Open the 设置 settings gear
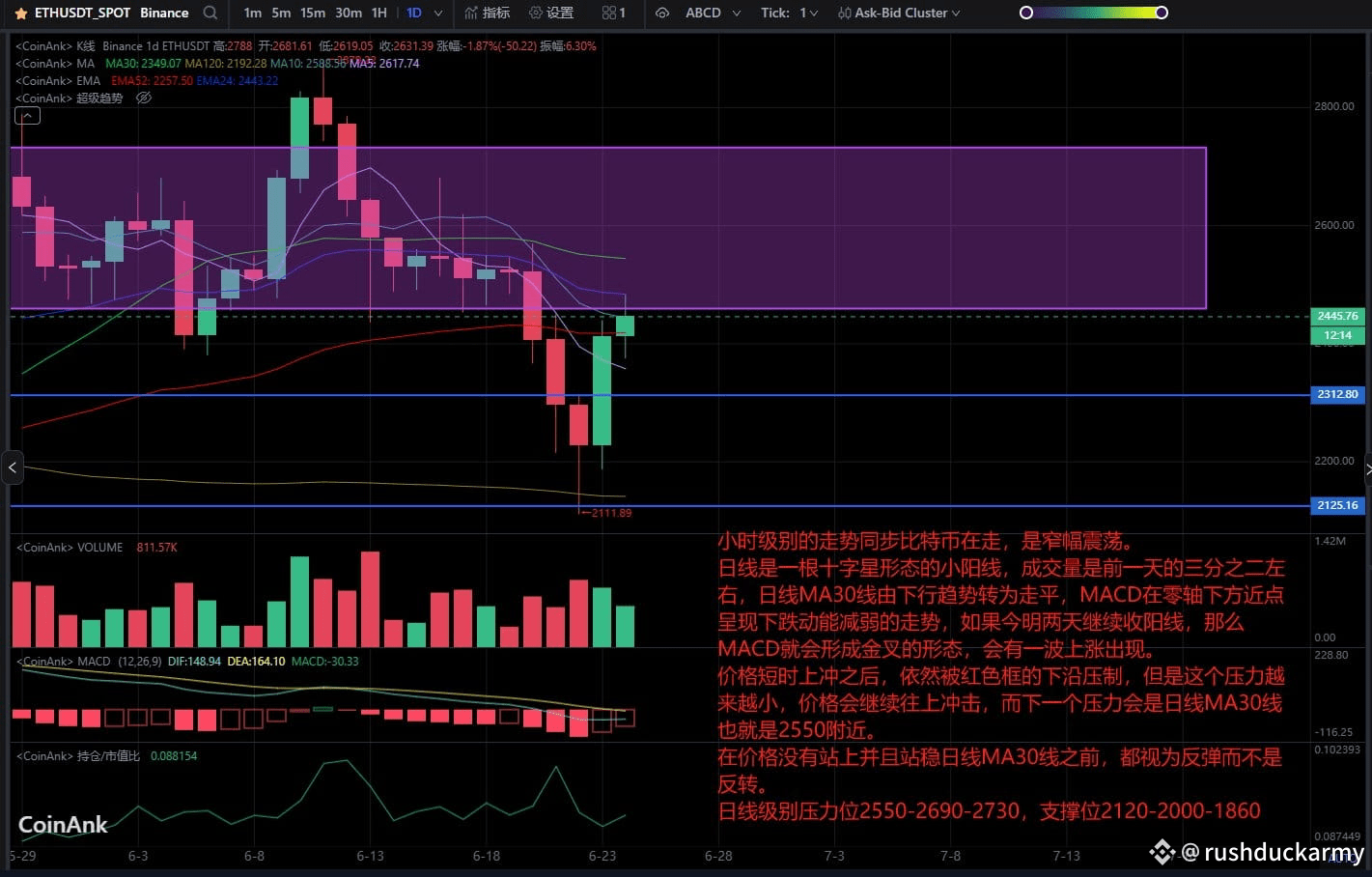The width and height of the screenshot is (1372, 877). pos(551,13)
